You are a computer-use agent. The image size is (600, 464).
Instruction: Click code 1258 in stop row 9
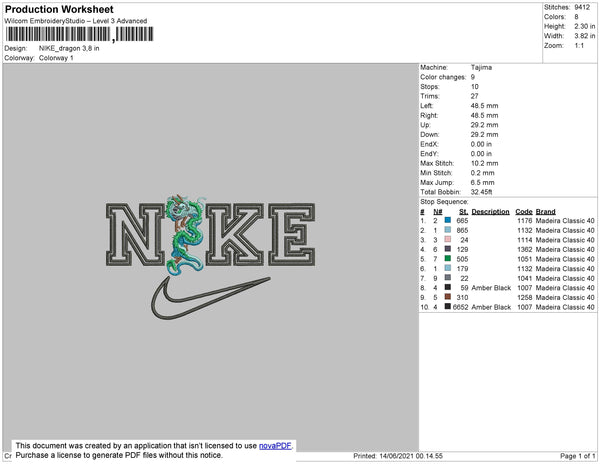[525, 297]
